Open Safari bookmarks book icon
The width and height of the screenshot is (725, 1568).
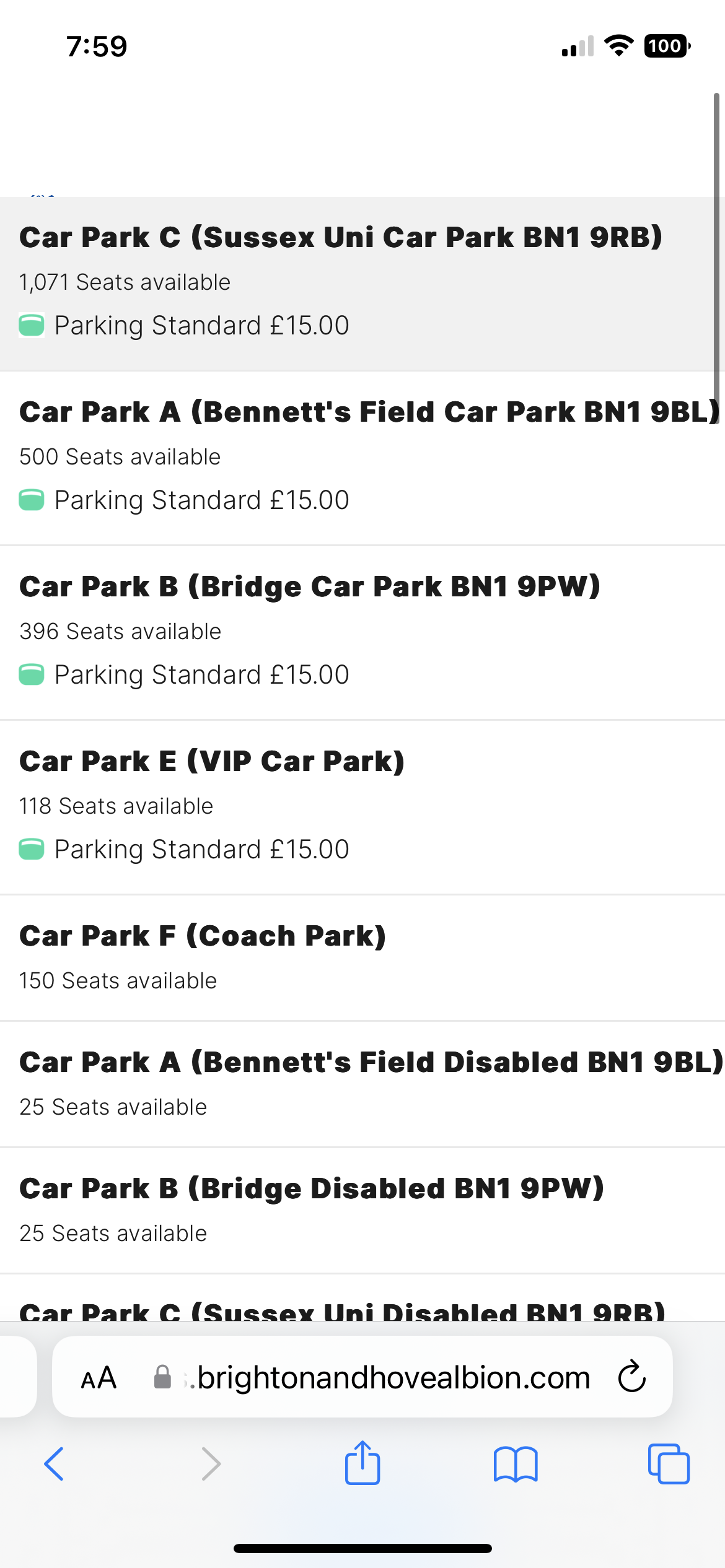[x=516, y=1464]
